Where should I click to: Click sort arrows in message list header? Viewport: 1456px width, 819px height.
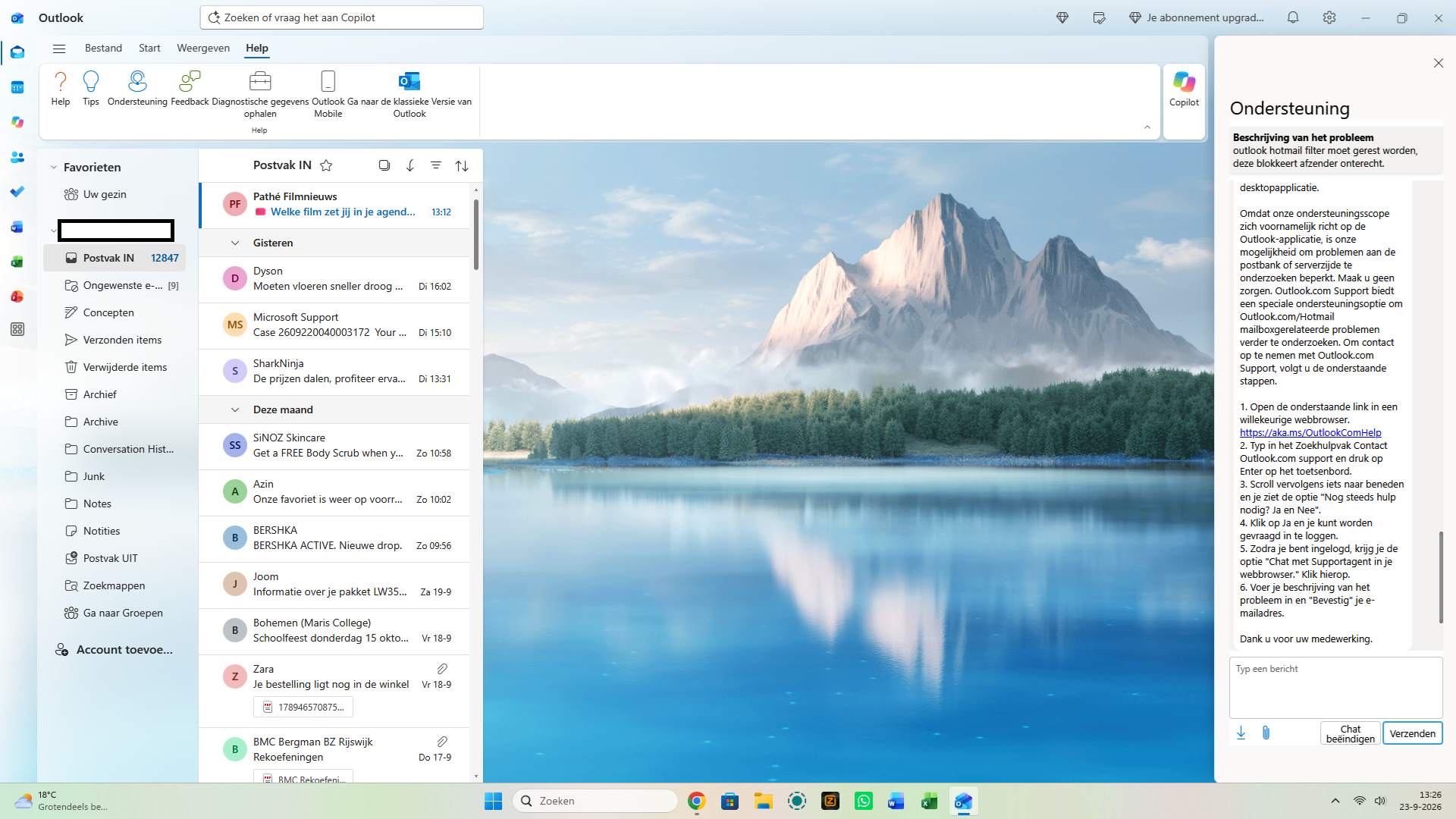click(462, 165)
